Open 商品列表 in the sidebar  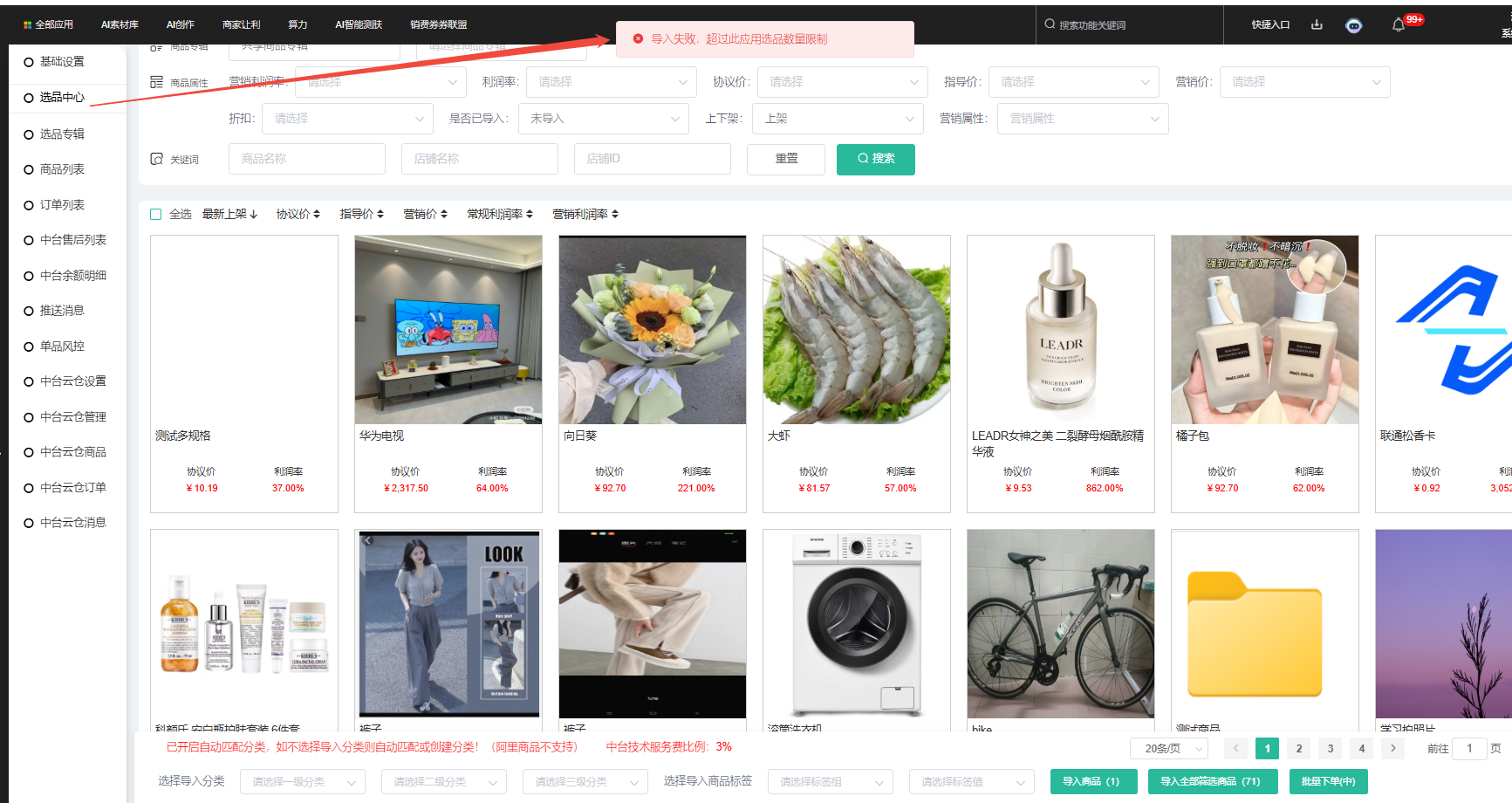[x=62, y=169]
